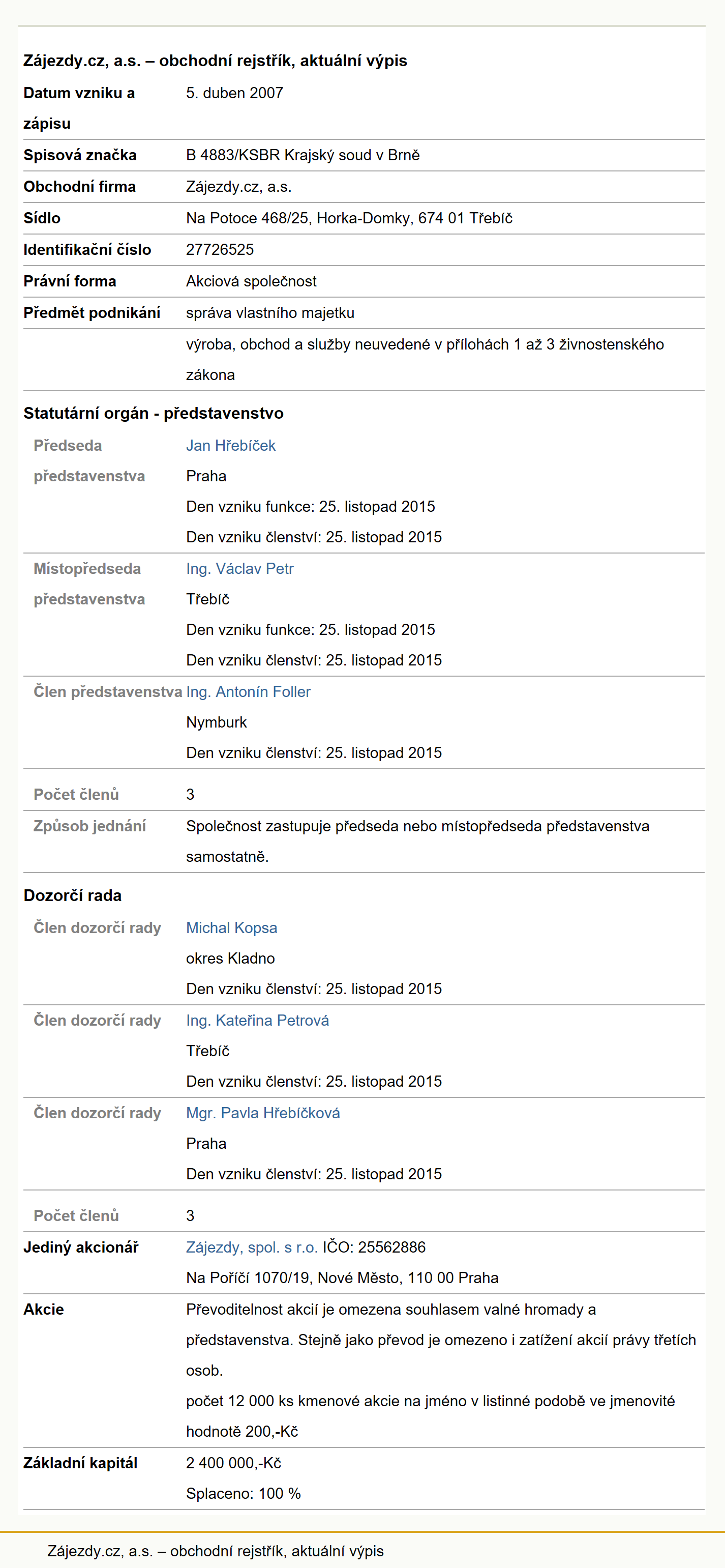Click the Způsob jednání description text
725x1568 pixels.
[x=418, y=841]
